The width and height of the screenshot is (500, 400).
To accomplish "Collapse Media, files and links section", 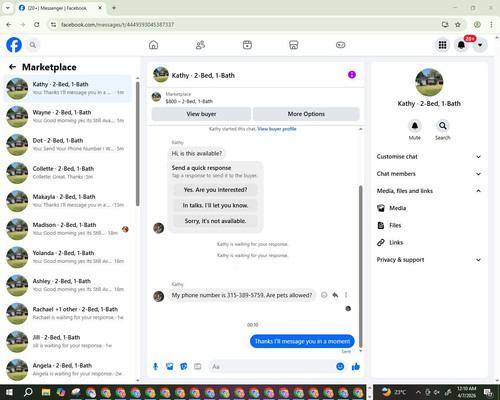I will (429, 191).
